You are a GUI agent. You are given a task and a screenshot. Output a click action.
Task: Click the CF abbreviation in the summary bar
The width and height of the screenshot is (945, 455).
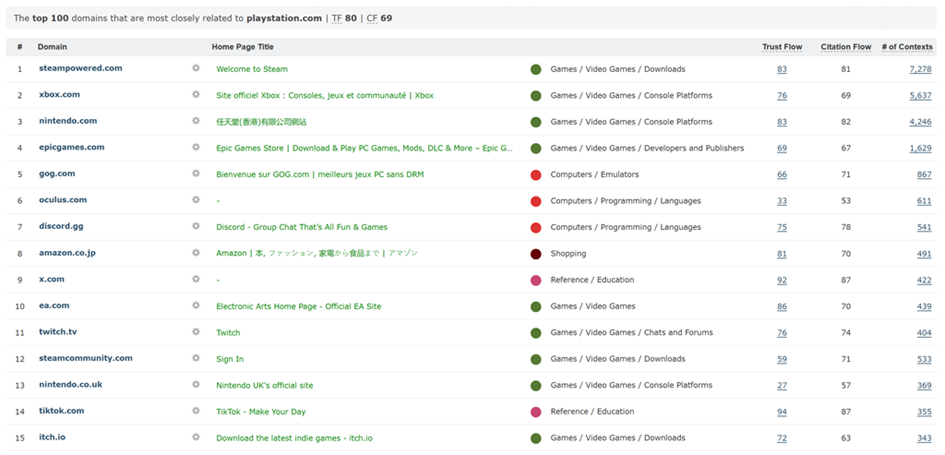tap(371, 18)
